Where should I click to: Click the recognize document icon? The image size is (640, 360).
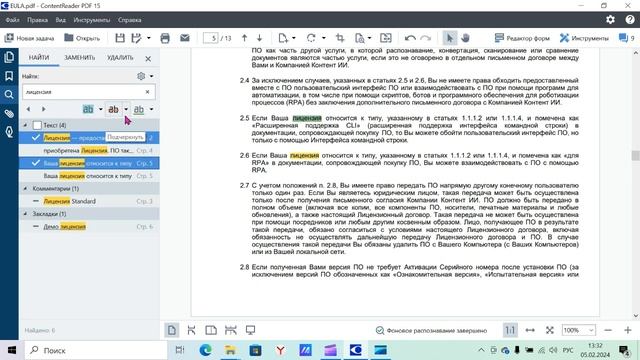360,38
